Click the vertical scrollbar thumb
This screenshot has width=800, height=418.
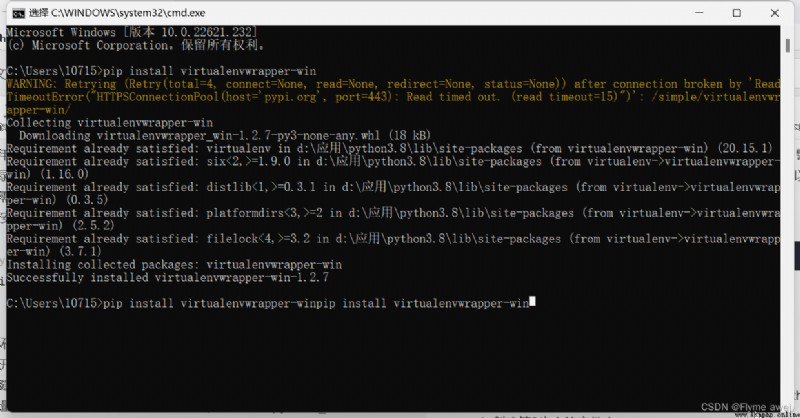coord(788,44)
